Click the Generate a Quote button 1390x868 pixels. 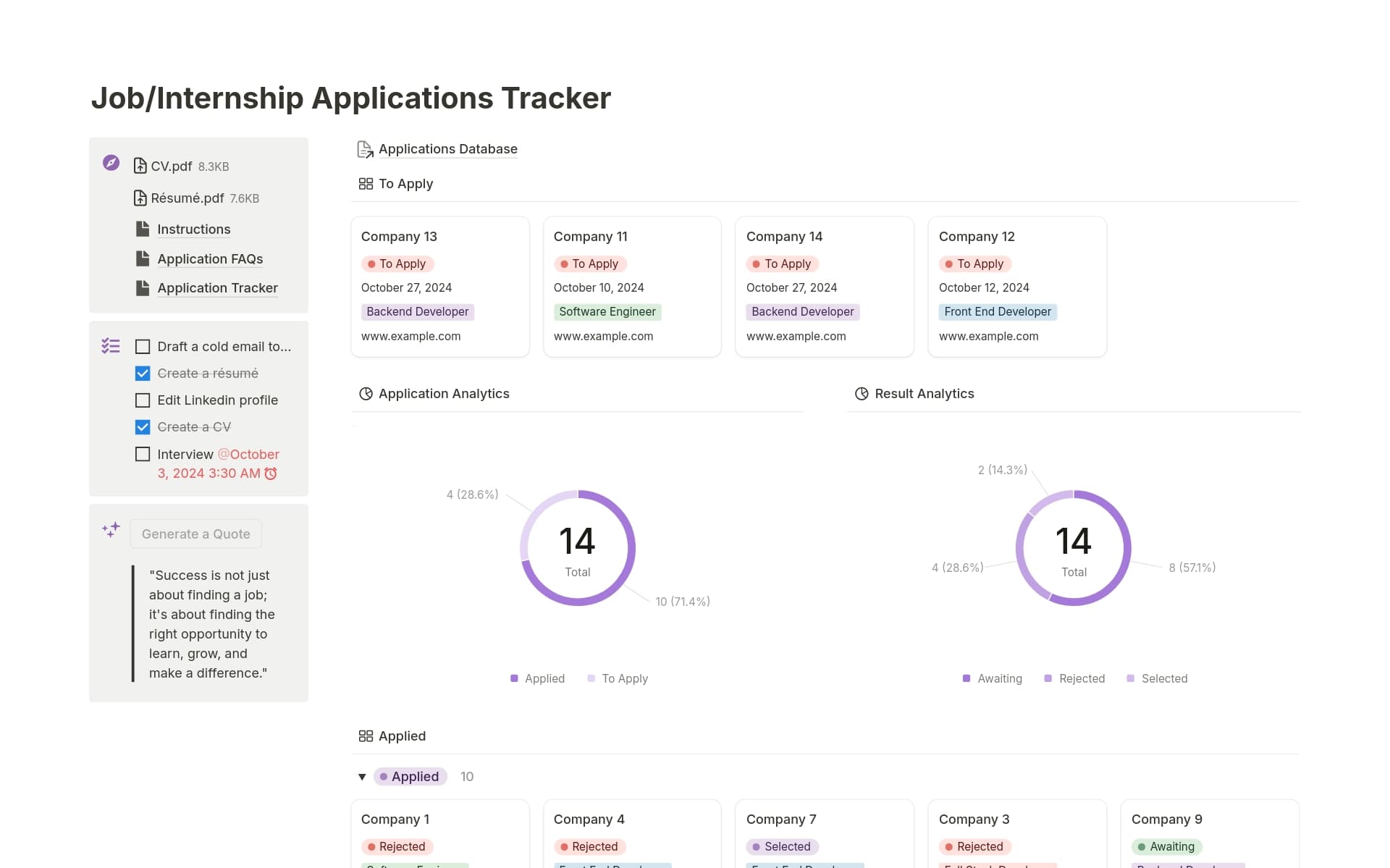pos(195,534)
